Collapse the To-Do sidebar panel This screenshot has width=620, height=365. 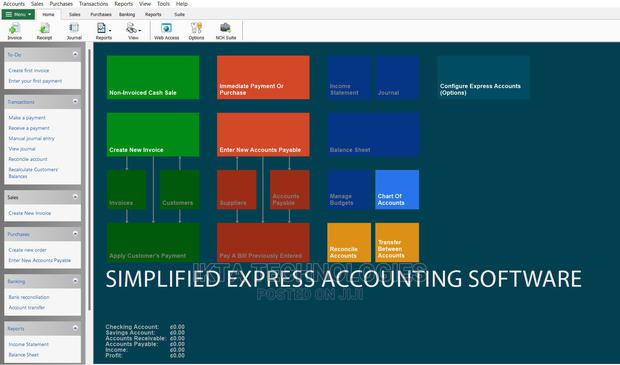click(x=75, y=55)
